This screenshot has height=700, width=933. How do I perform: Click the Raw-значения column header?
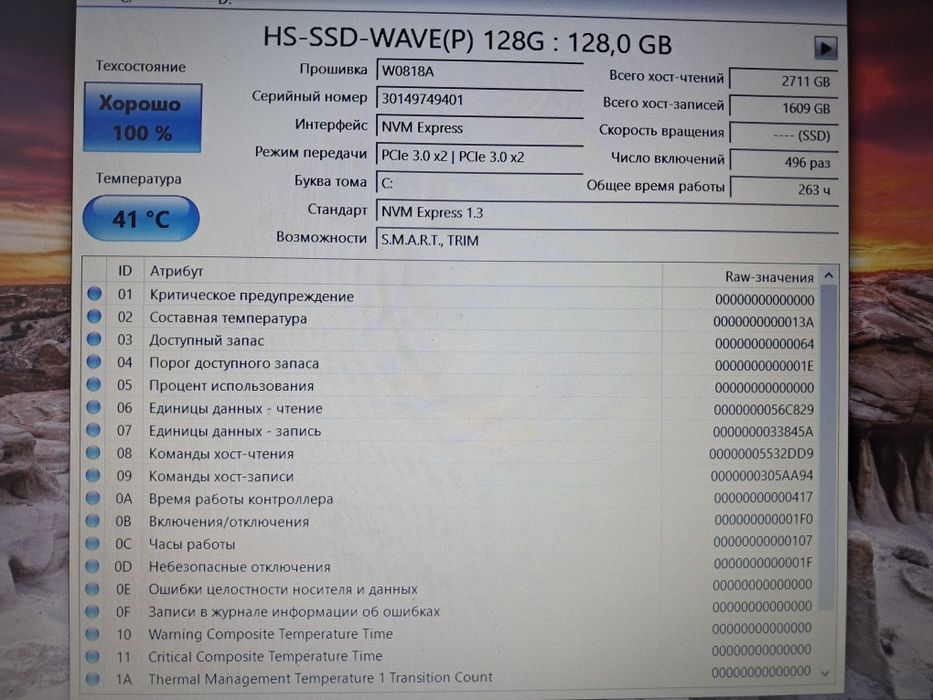pos(741,276)
